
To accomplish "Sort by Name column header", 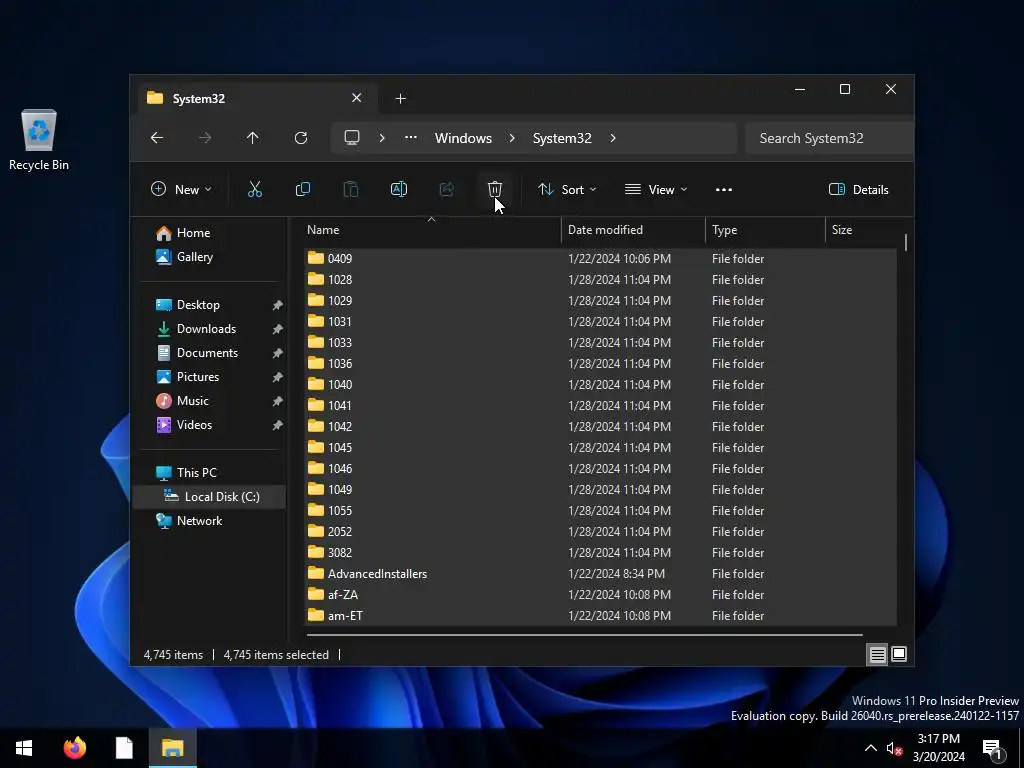I will [431, 230].
